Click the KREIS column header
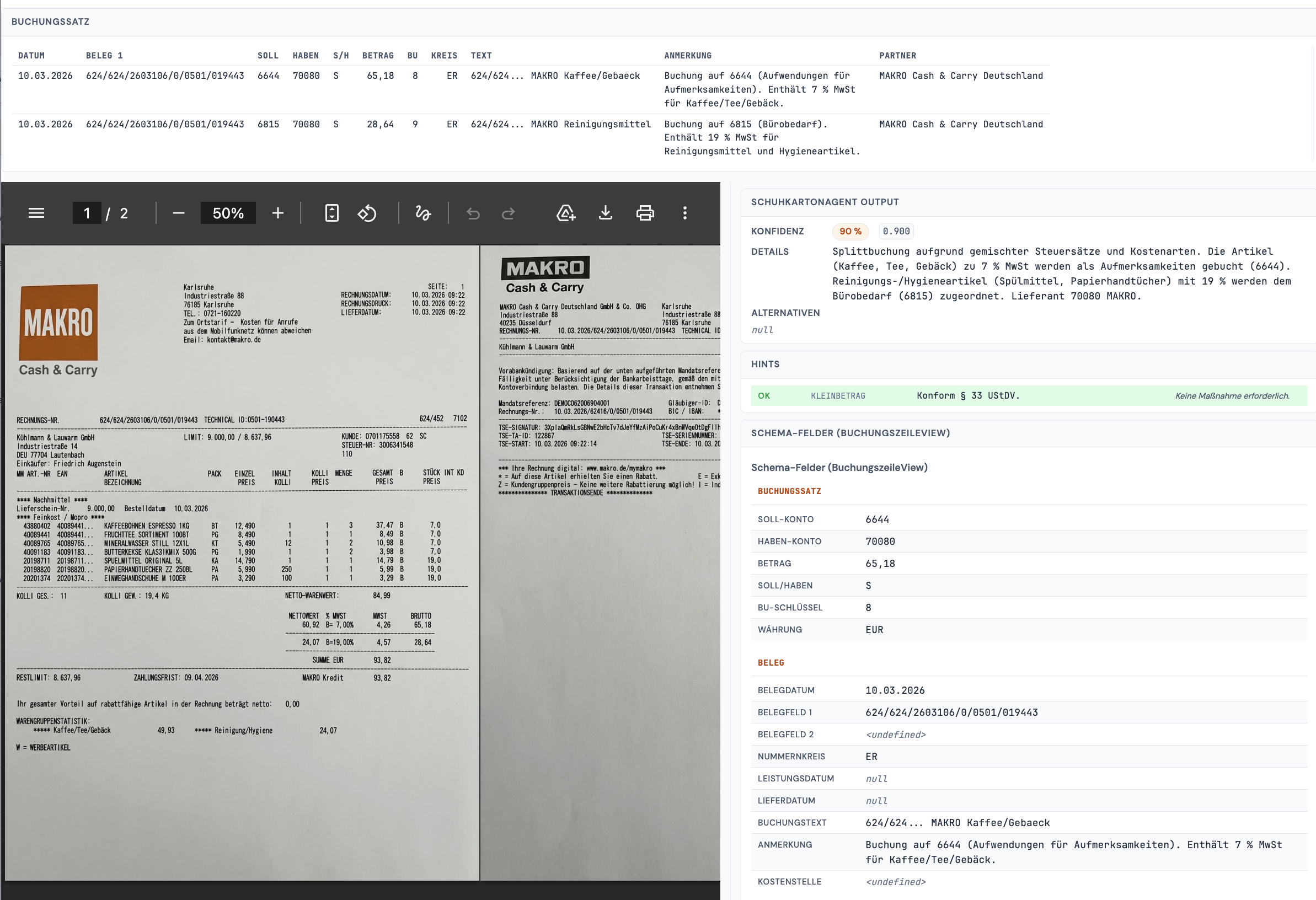1316x900 pixels. point(444,56)
